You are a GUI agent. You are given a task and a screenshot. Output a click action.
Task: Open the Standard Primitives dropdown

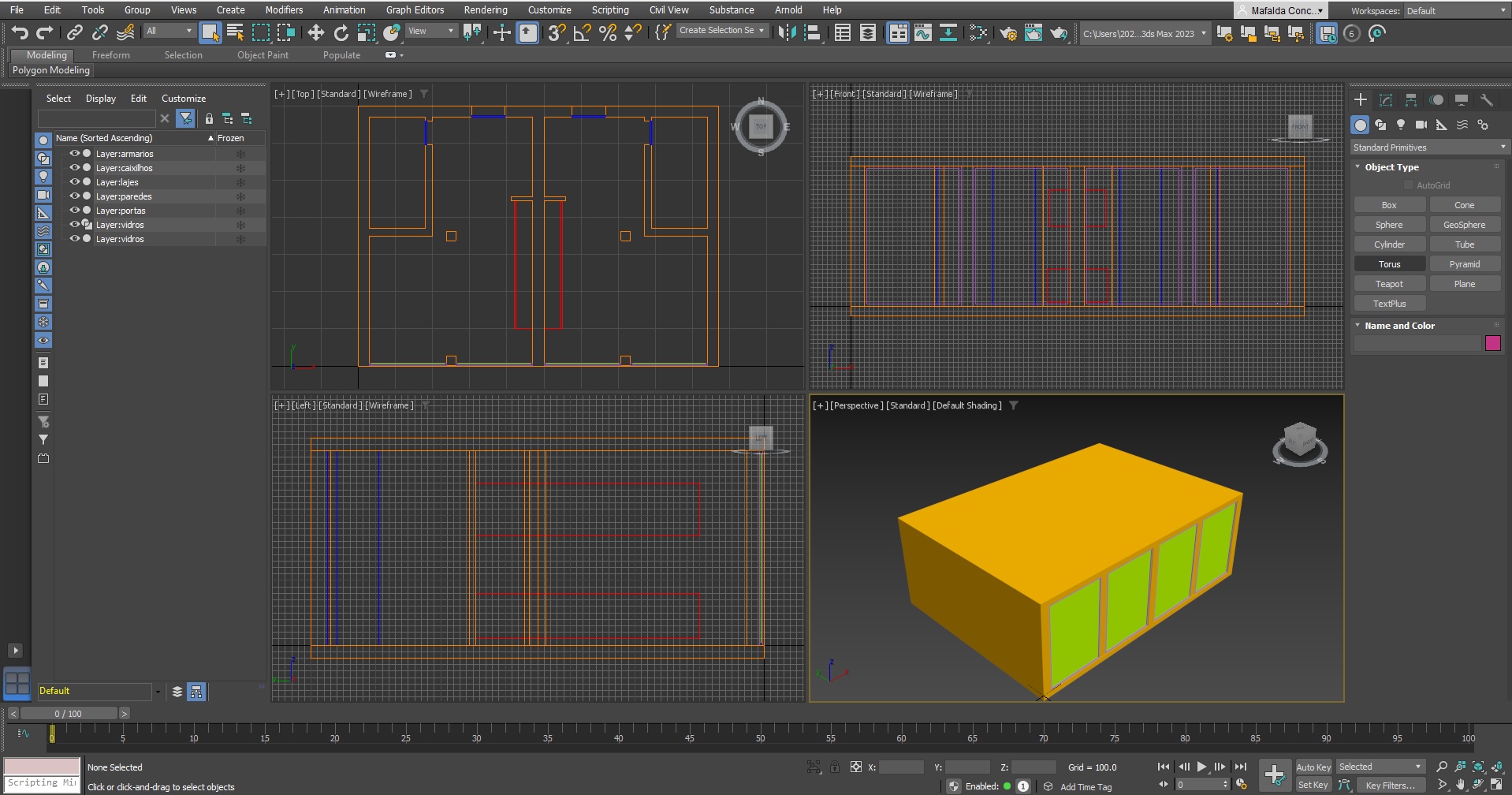(1428, 147)
